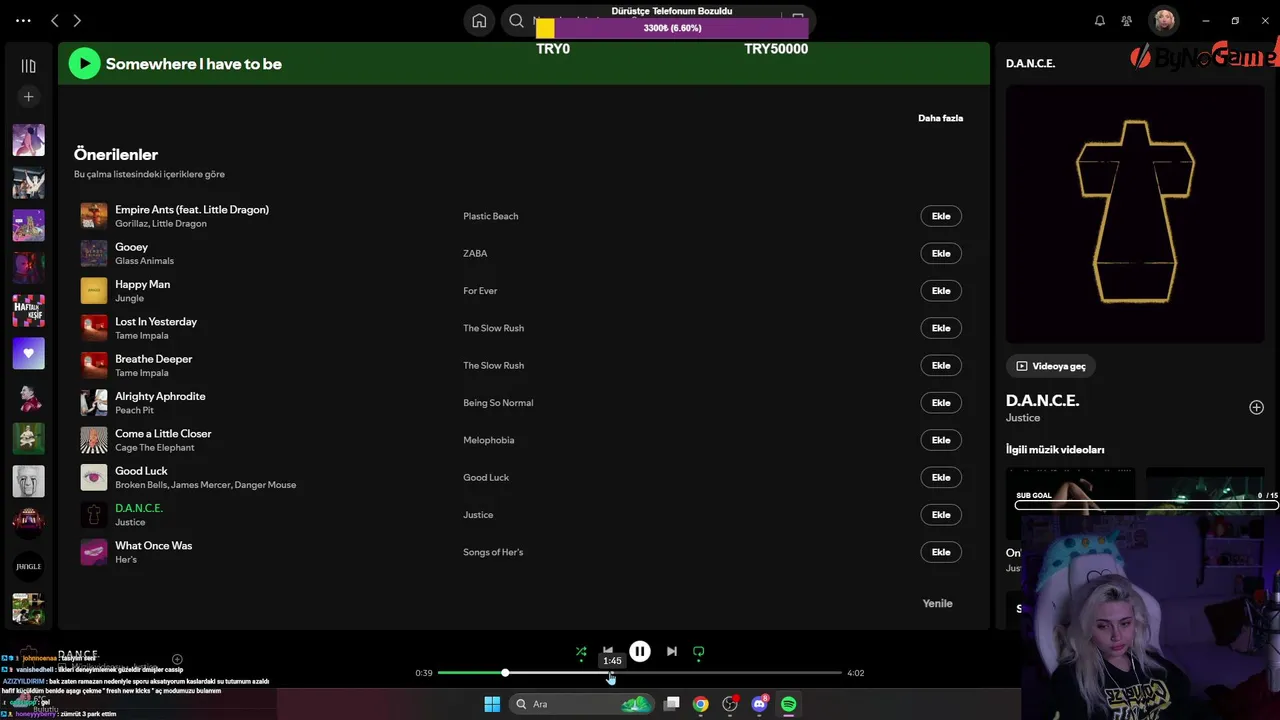Navigate forward with the right arrow
This screenshot has height=720, width=1280.
[x=77, y=20]
